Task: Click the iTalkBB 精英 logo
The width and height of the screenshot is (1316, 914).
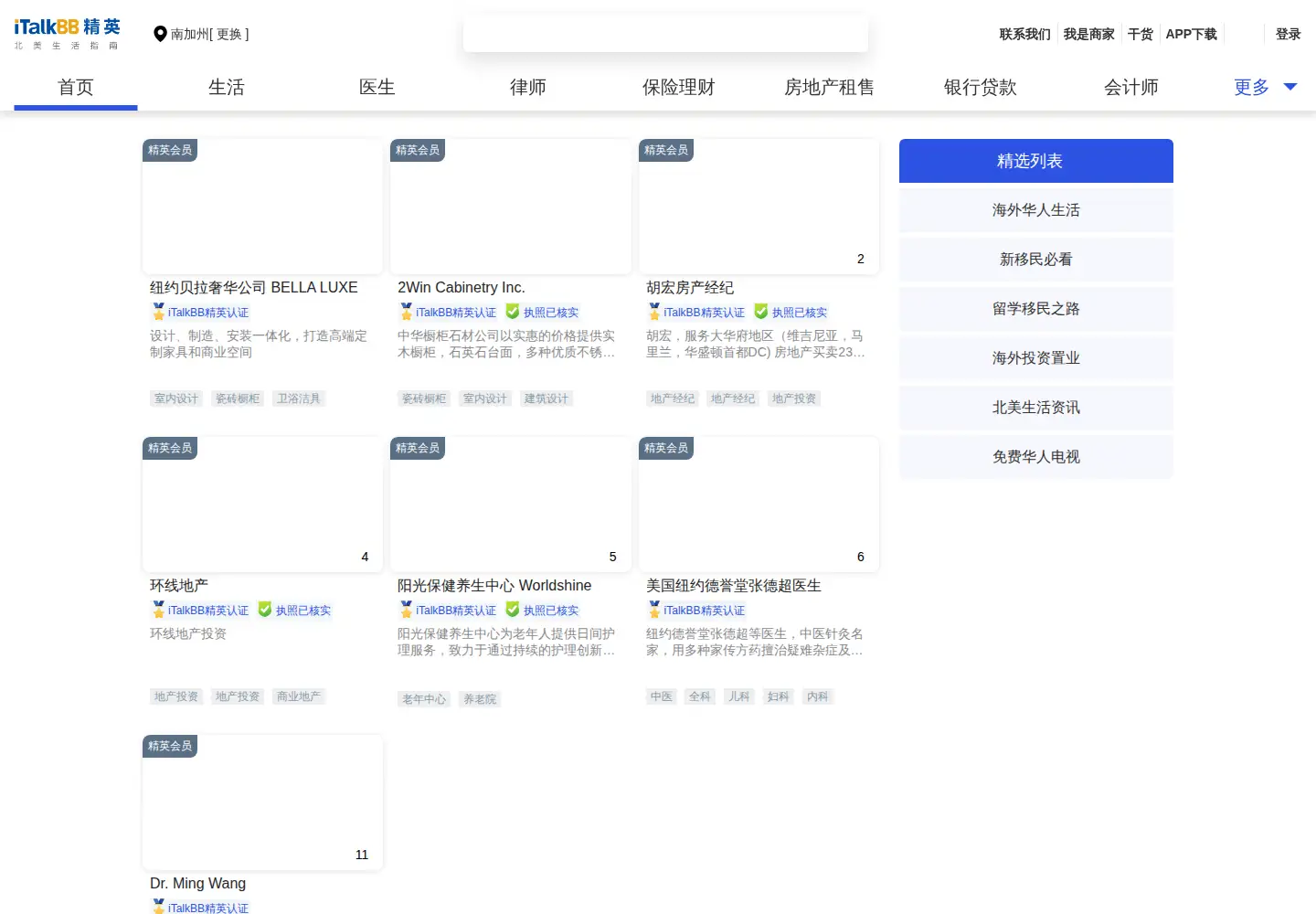Action: [68, 34]
